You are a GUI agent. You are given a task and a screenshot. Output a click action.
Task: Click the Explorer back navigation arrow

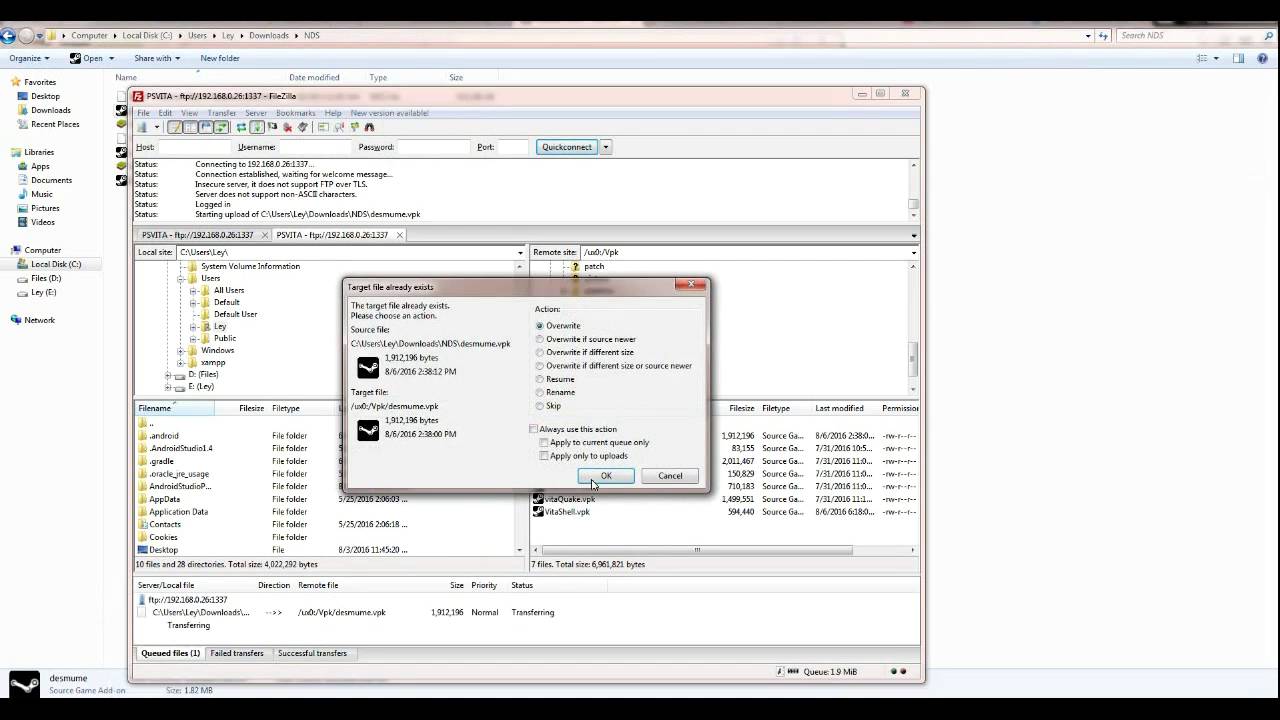(8, 36)
